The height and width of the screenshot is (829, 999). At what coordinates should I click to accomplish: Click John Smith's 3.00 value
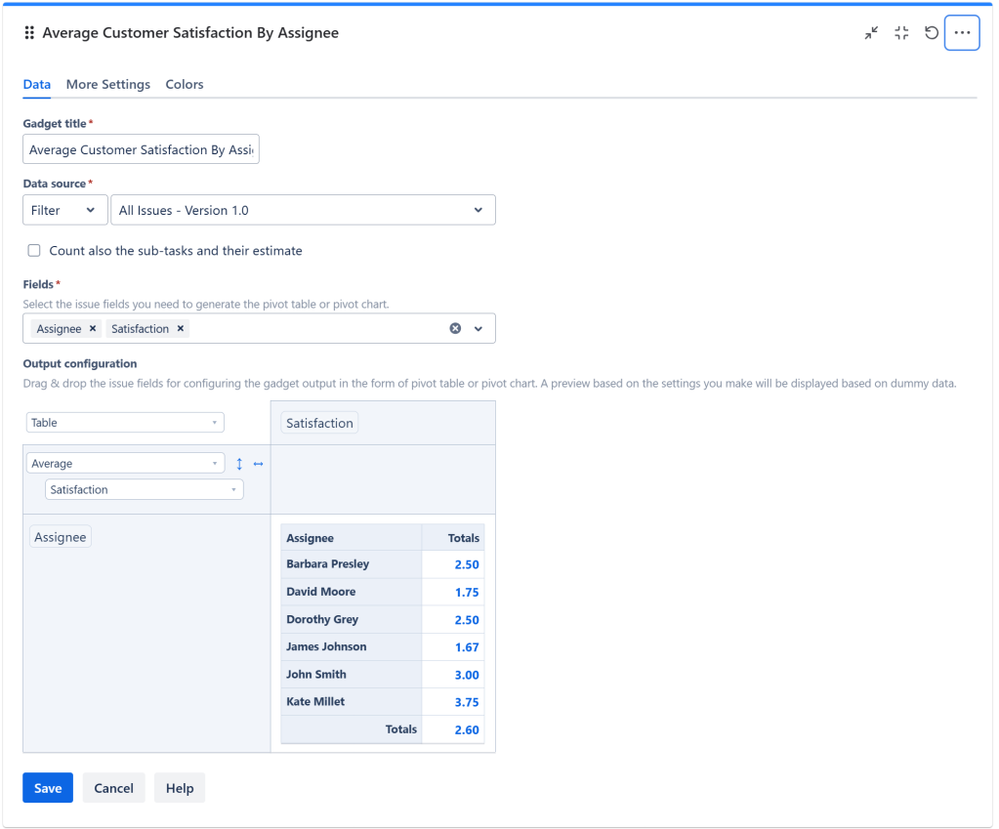click(466, 675)
